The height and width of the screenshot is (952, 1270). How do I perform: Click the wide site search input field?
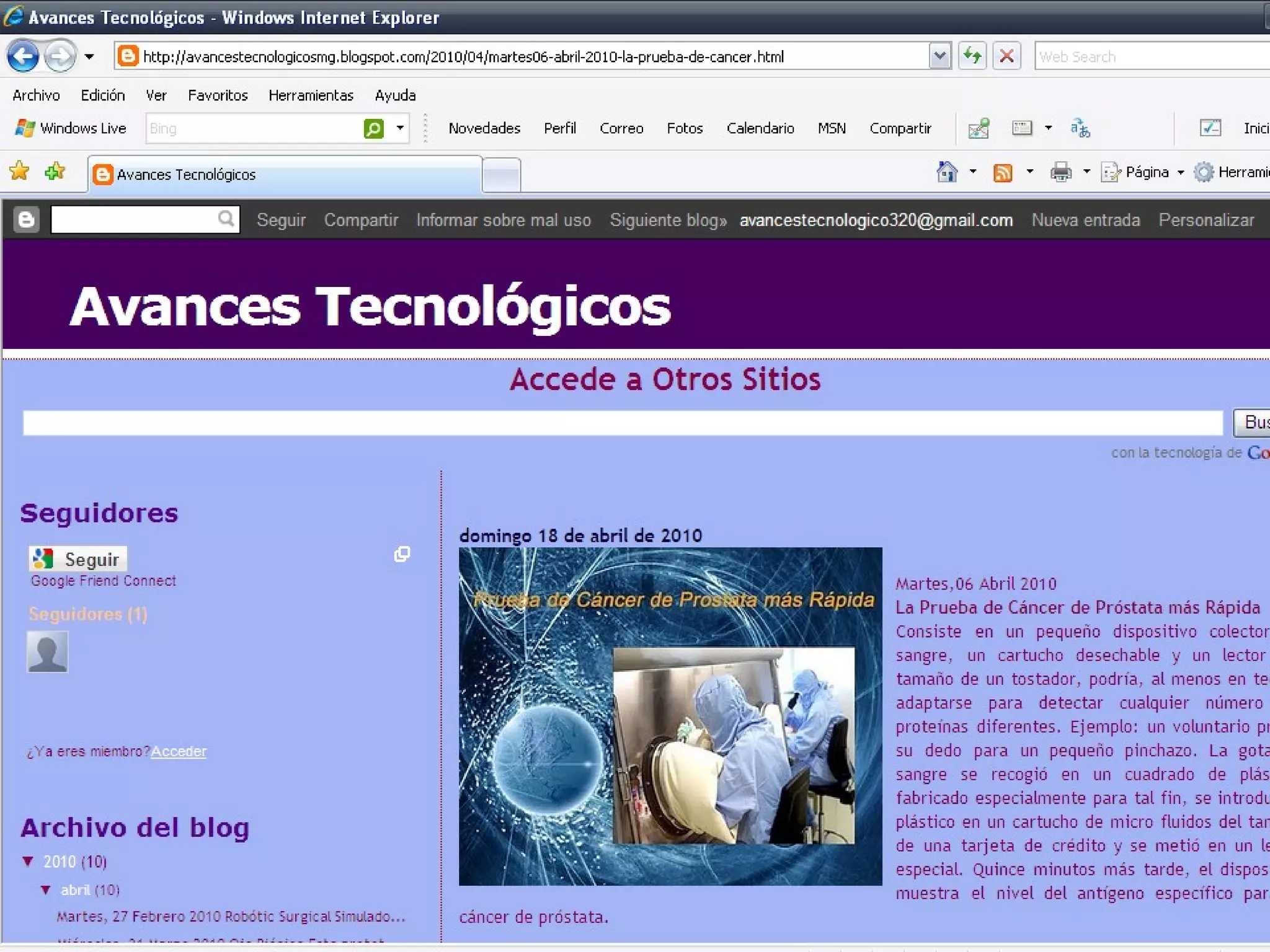(622, 423)
